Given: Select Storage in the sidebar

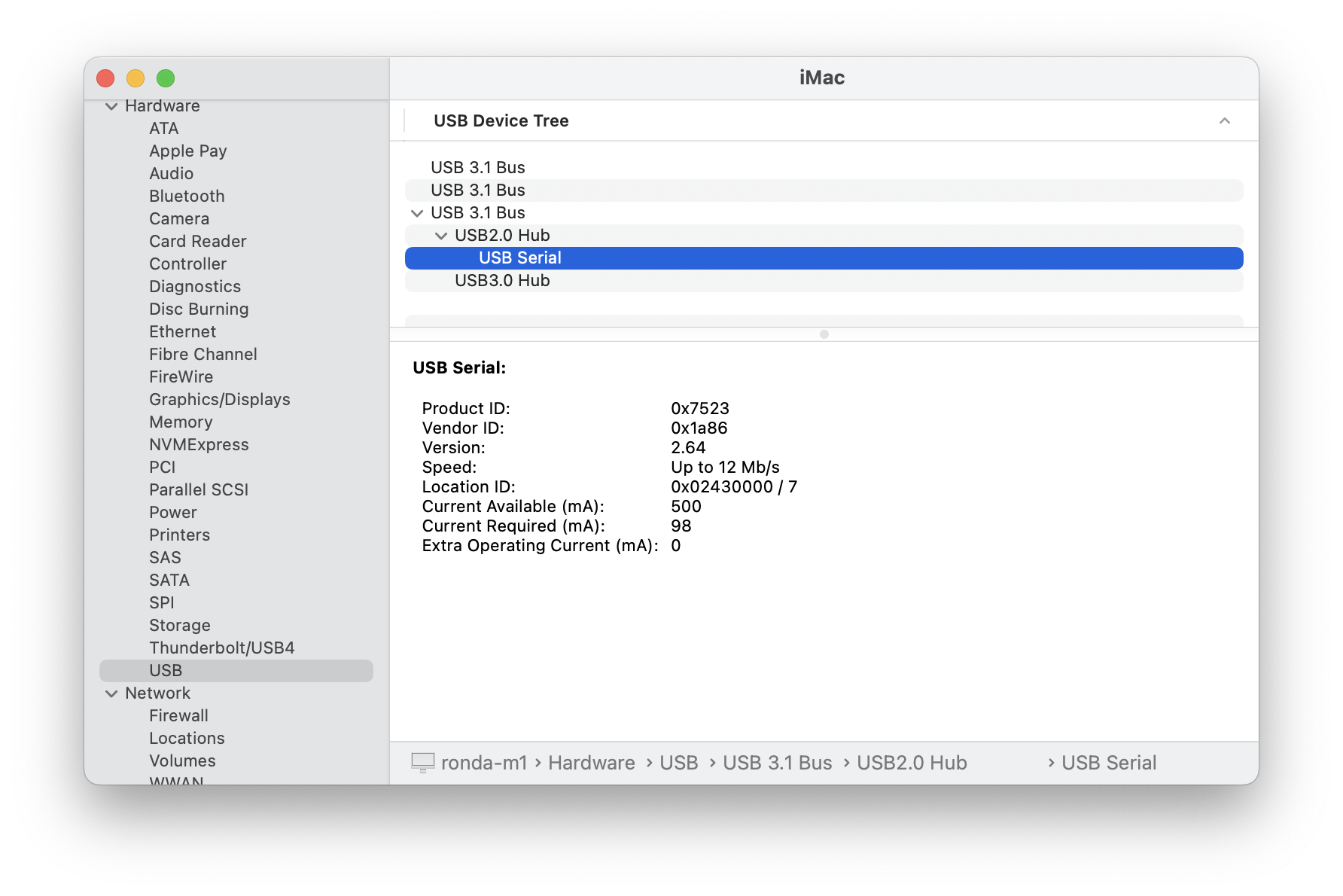Looking at the screenshot, I should pyautogui.click(x=179, y=626).
